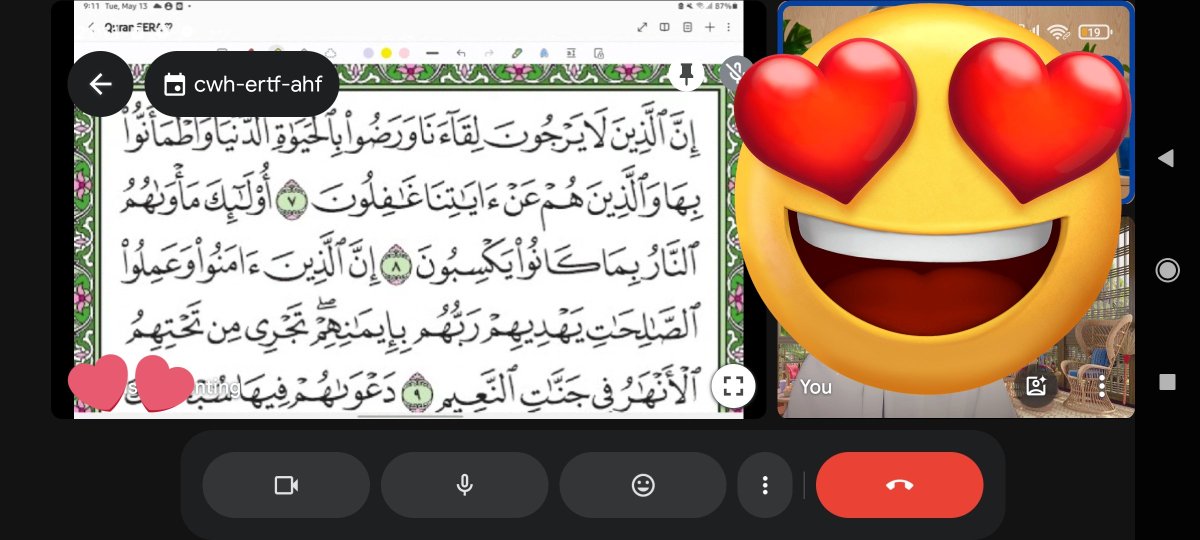Toggle the camera on or off
1200x540 pixels.
coord(286,485)
